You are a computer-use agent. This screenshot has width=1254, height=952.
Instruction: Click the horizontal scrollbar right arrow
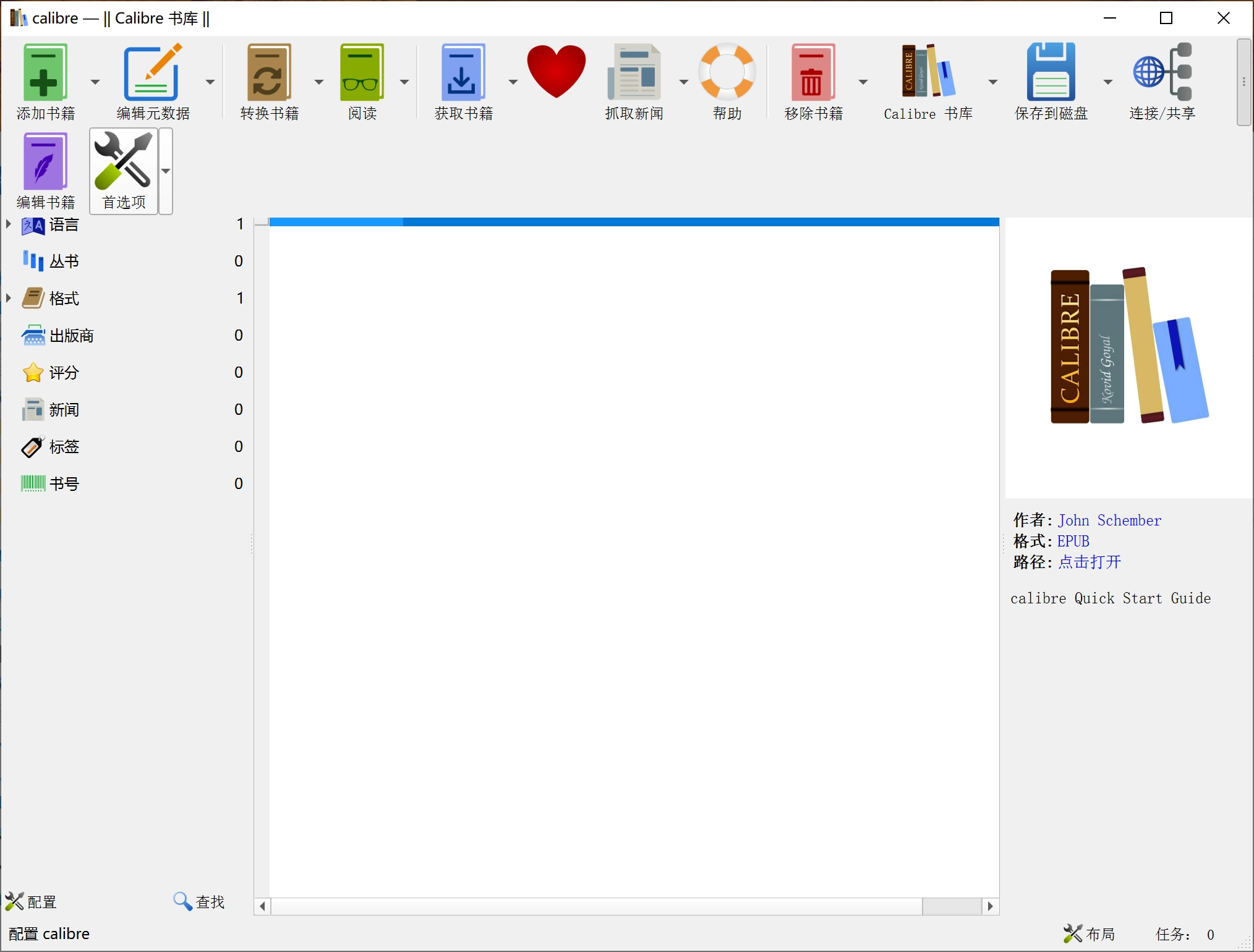(991, 906)
